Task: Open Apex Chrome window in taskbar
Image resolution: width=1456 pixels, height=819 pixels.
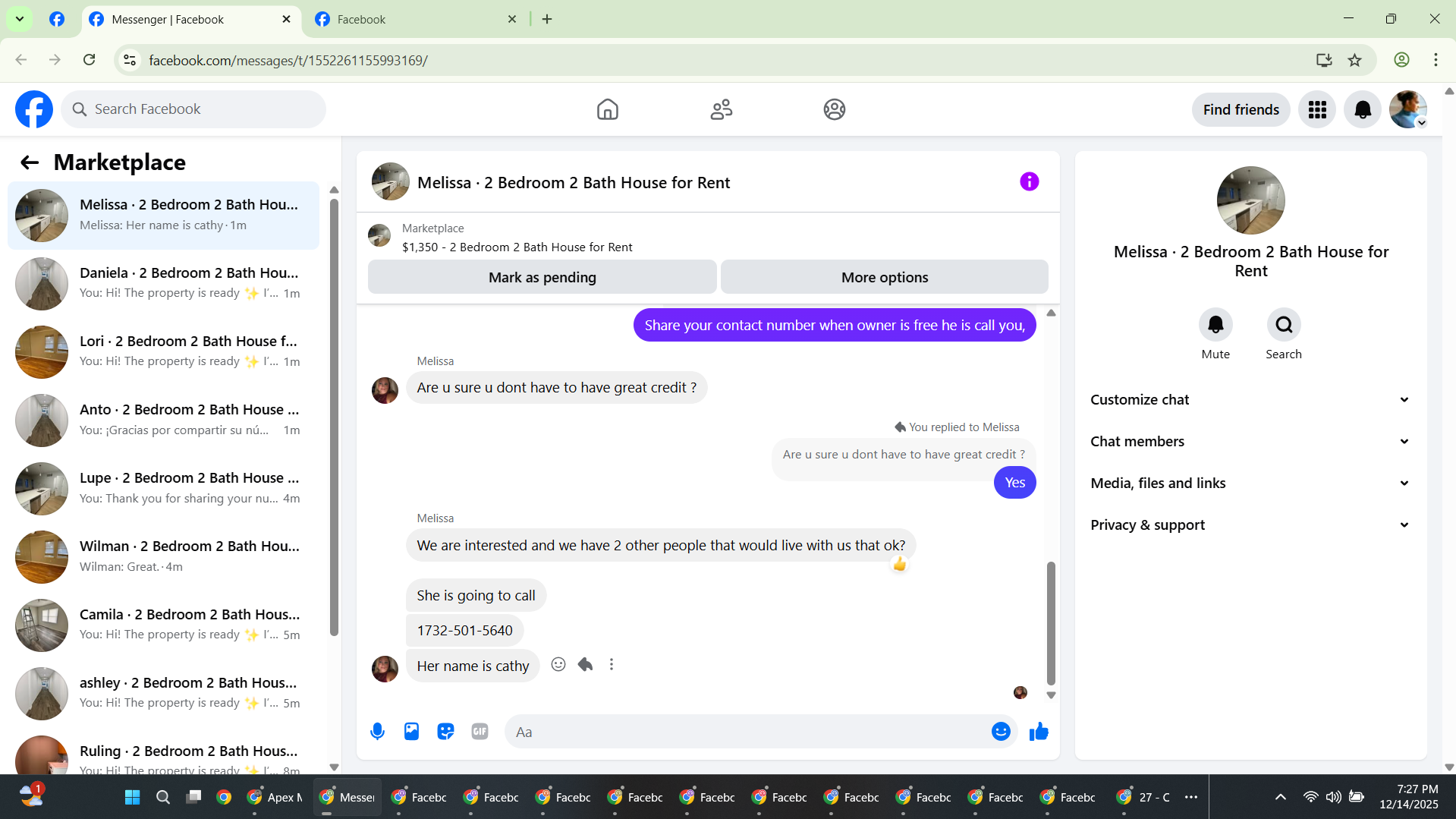Action: (x=275, y=797)
